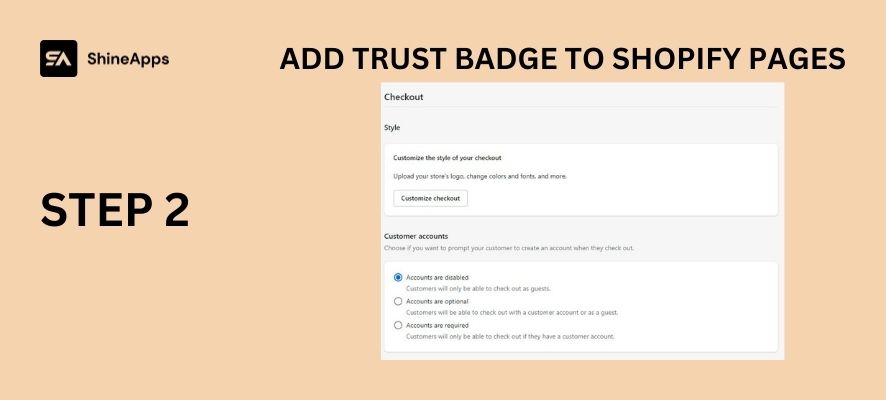This screenshot has height=400, width=886.
Task: Click the 'check out as guests' description text
Action: (479, 289)
